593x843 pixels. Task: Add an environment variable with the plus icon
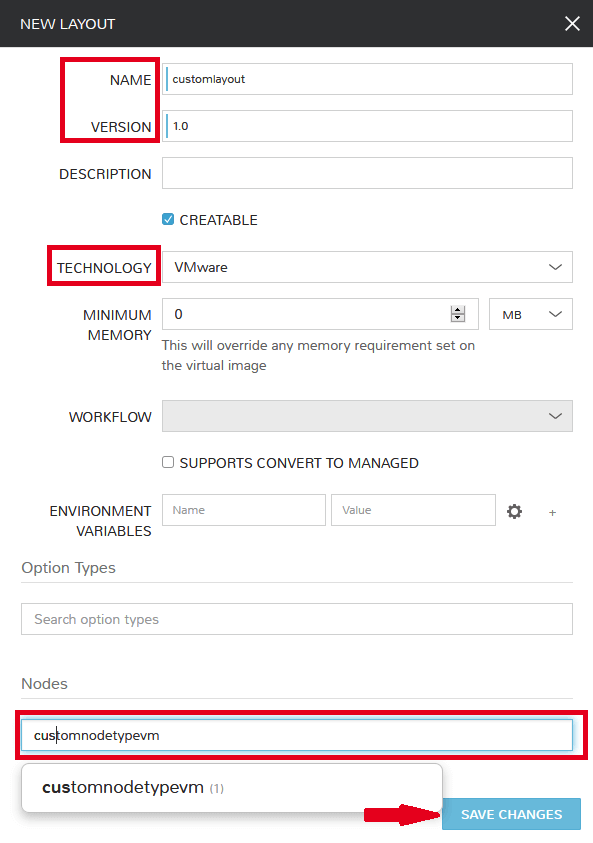click(x=552, y=513)
